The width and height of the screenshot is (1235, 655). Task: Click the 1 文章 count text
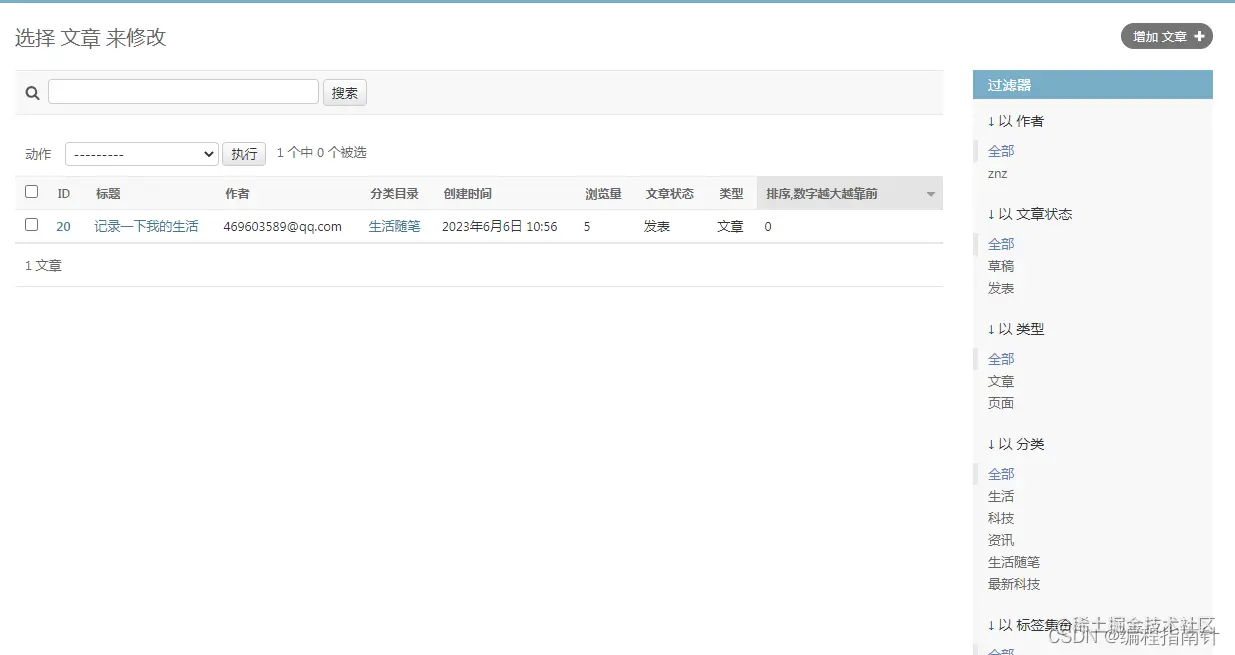click(43, 266)
